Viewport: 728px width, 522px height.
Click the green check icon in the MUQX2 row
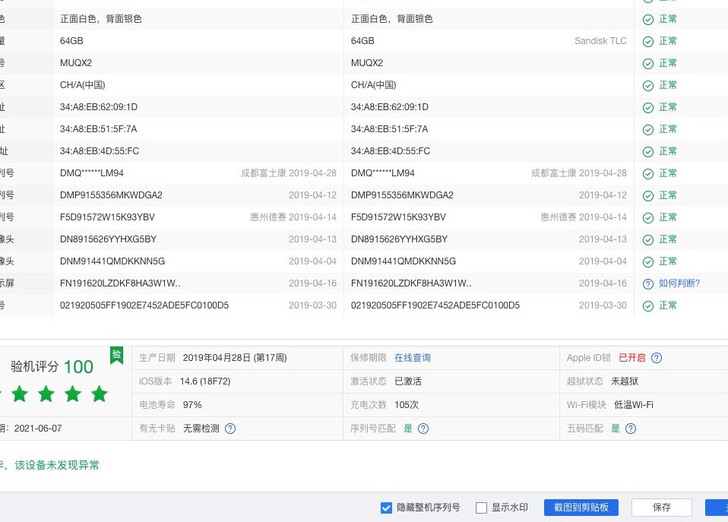coord(648,64)
